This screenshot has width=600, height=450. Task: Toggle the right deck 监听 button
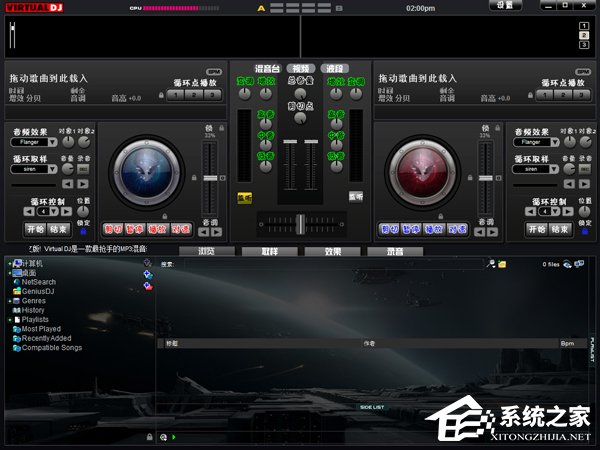click(x=355, y=197)
